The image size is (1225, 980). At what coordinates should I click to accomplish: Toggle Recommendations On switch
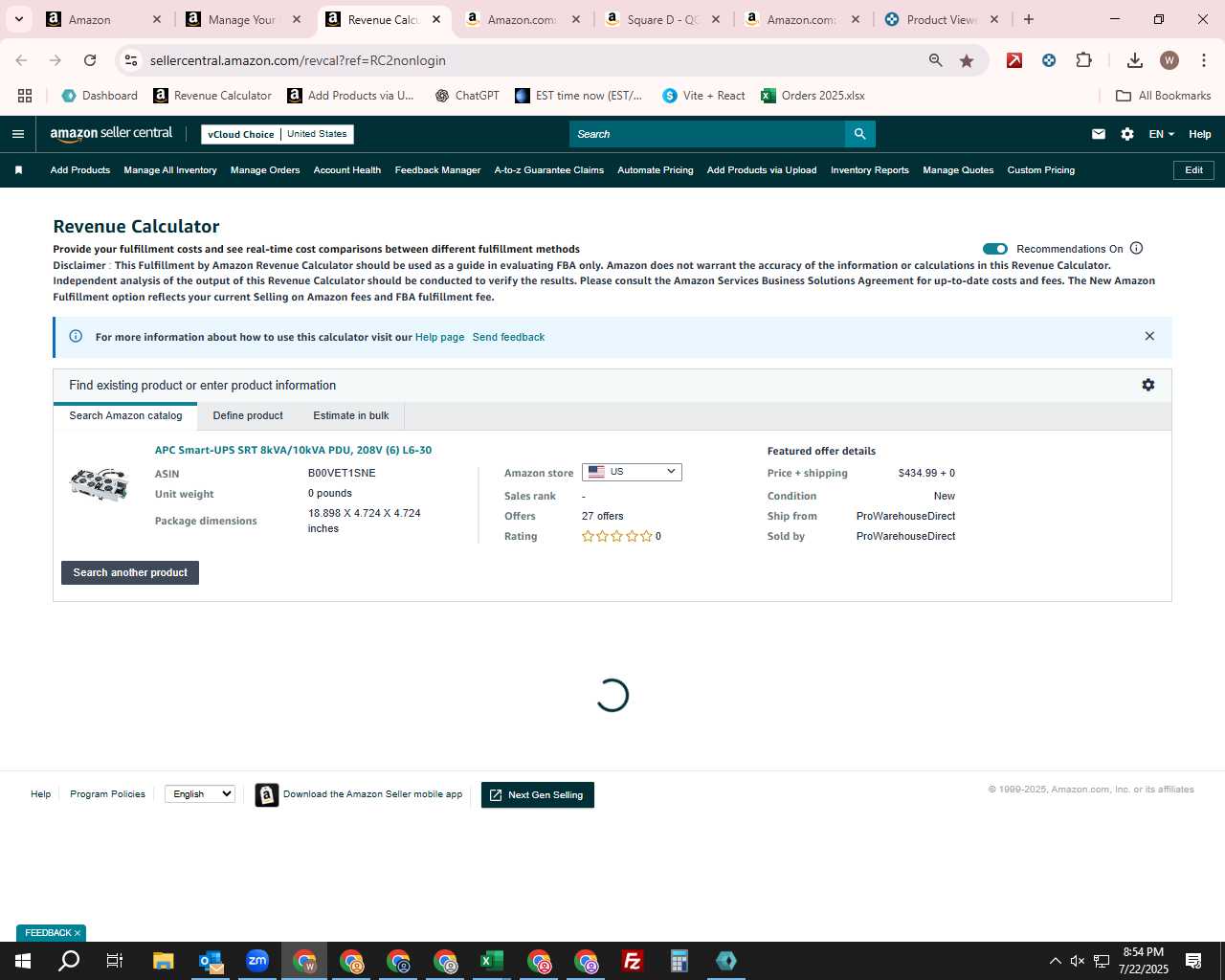click(x=995, y=249)
